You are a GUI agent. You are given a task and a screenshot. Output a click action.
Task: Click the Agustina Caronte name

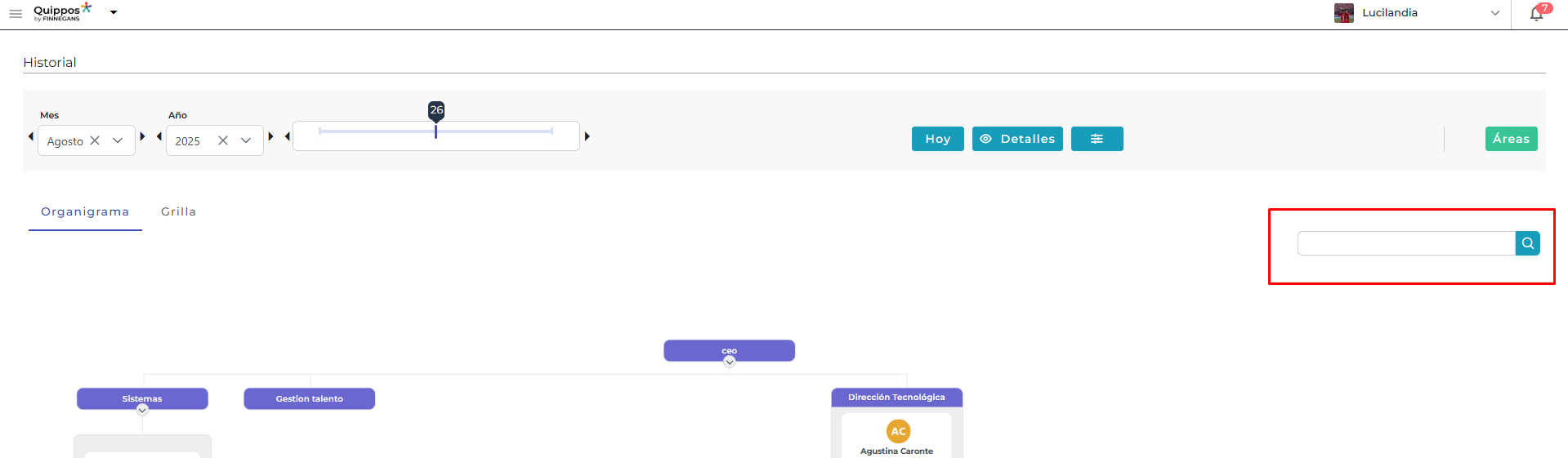coord(896,451)
